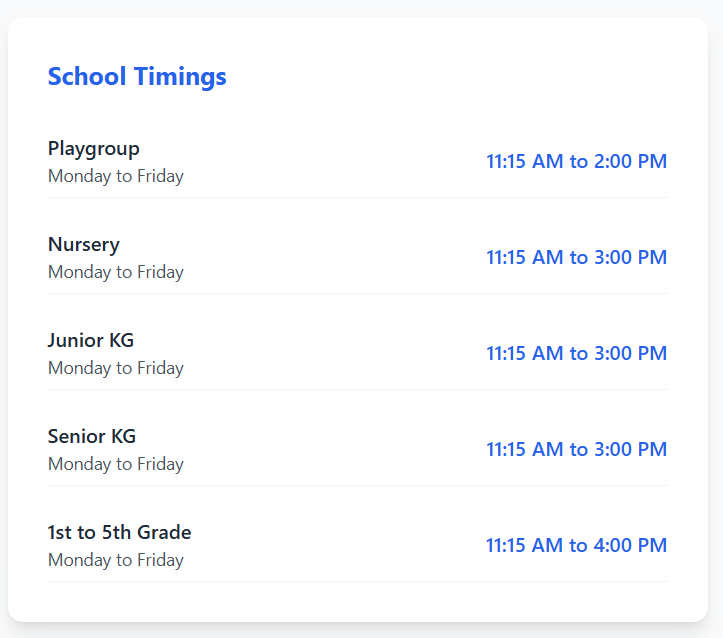Screen dimensions: 723x638
Task: Click Playgroup's Monday to Friday text
Action: click(x=116, y=176)
